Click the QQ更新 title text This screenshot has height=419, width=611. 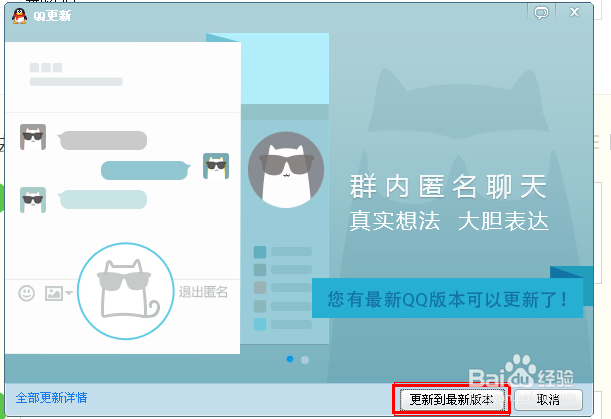pyautogui.click(x=52, y=16)
